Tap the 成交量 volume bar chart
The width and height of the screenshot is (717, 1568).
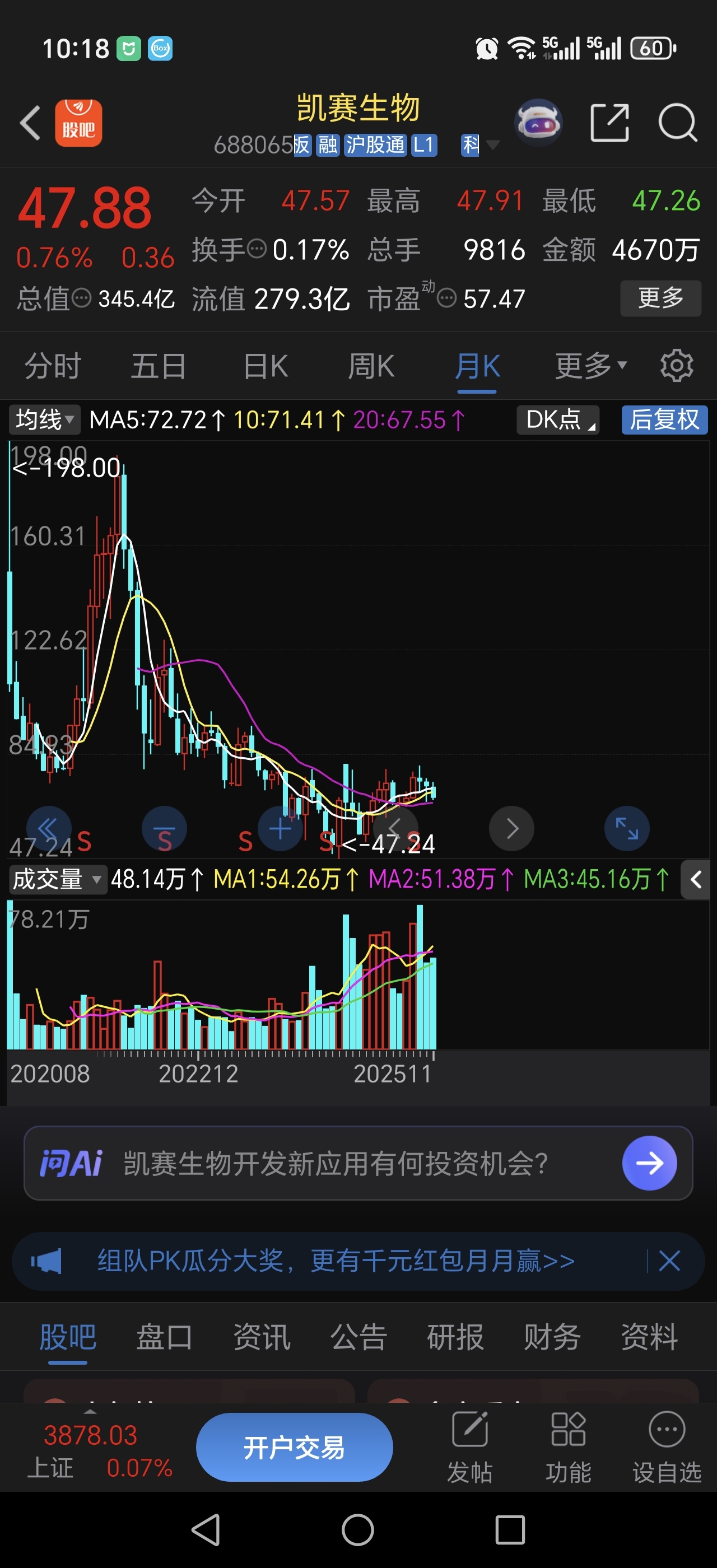358,974
